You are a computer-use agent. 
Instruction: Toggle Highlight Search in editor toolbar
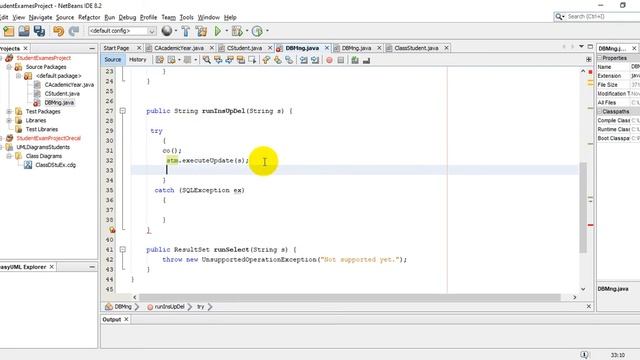tap(241, 60)
